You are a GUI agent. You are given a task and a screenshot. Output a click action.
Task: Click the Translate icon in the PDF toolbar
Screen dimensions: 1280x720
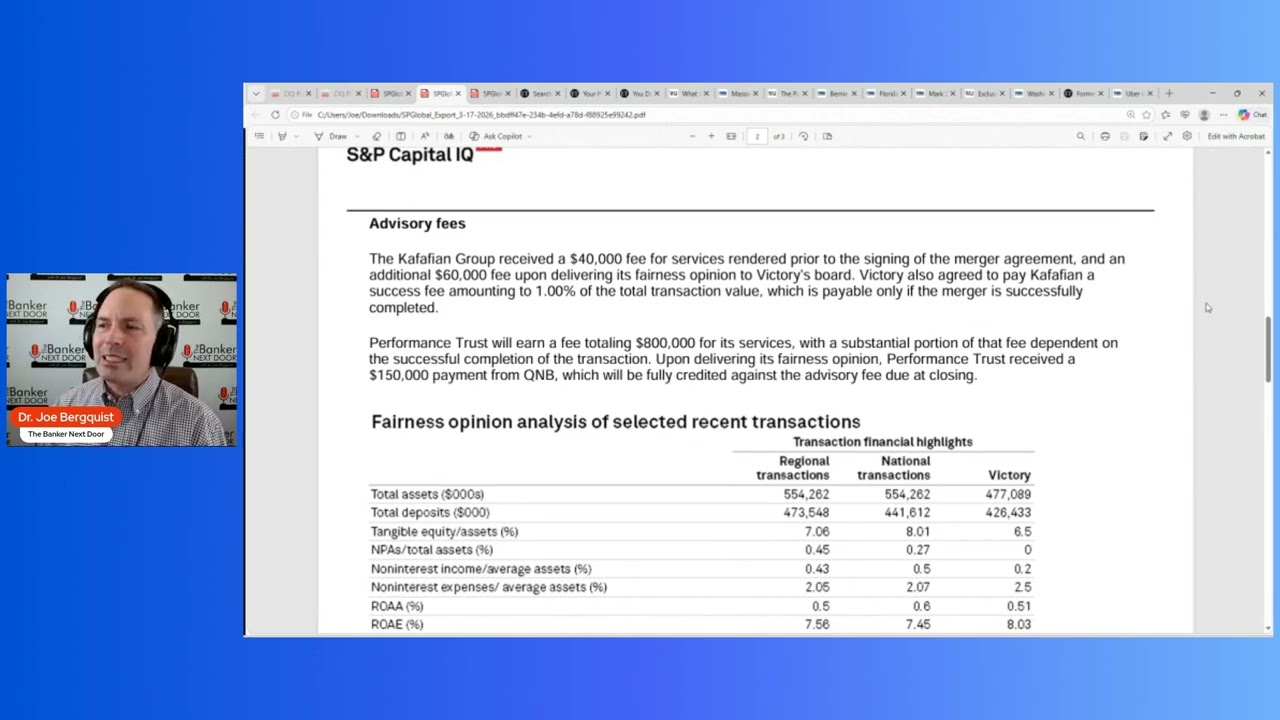point(449,136)
